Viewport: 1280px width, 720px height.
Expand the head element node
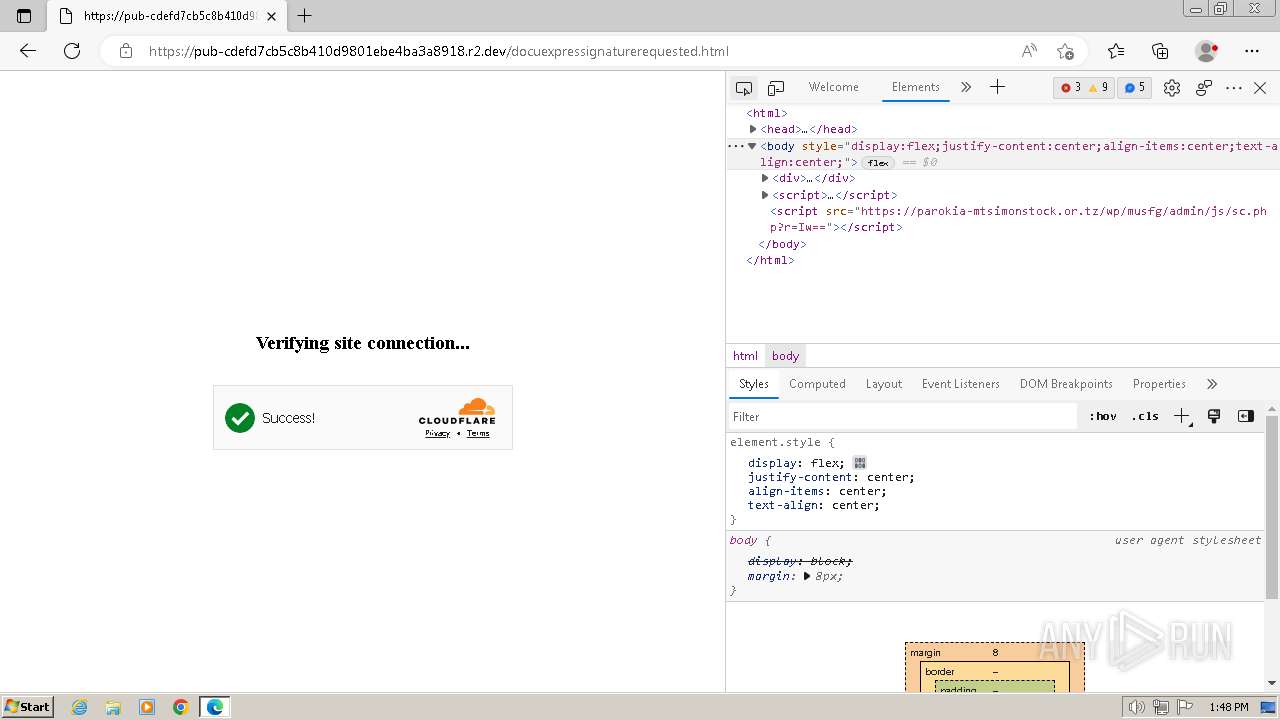click(x=753, y=129)
